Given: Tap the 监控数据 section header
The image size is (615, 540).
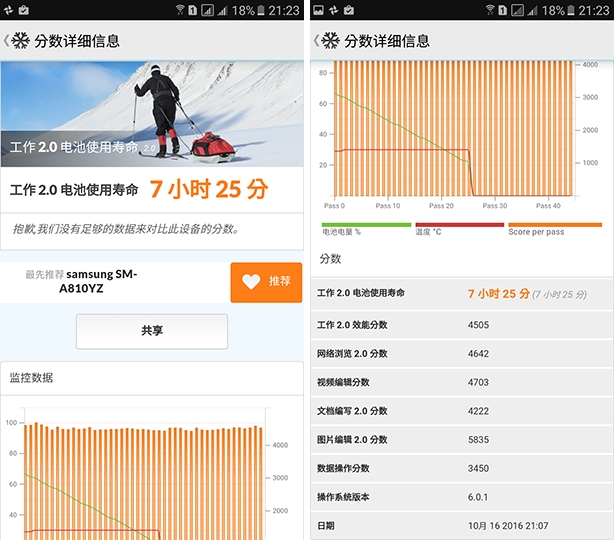Looking at the screenshot, I should point(152,378).
